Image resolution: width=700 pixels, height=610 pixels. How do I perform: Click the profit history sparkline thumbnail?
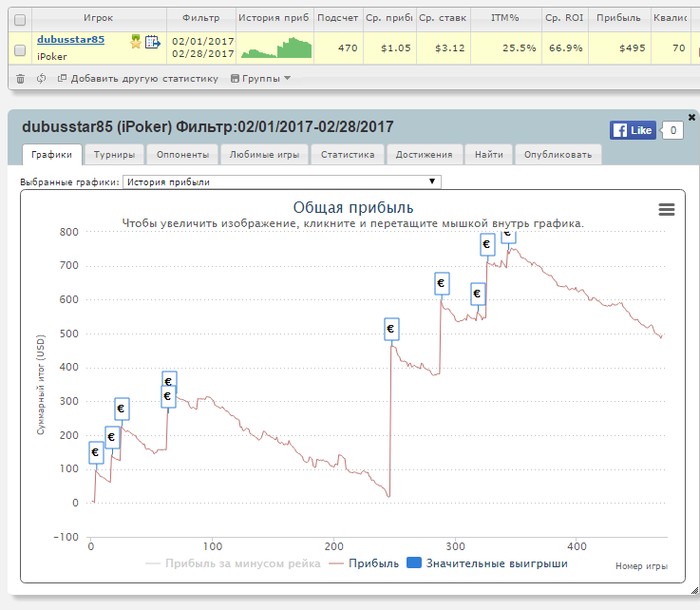tap(276, 48)
